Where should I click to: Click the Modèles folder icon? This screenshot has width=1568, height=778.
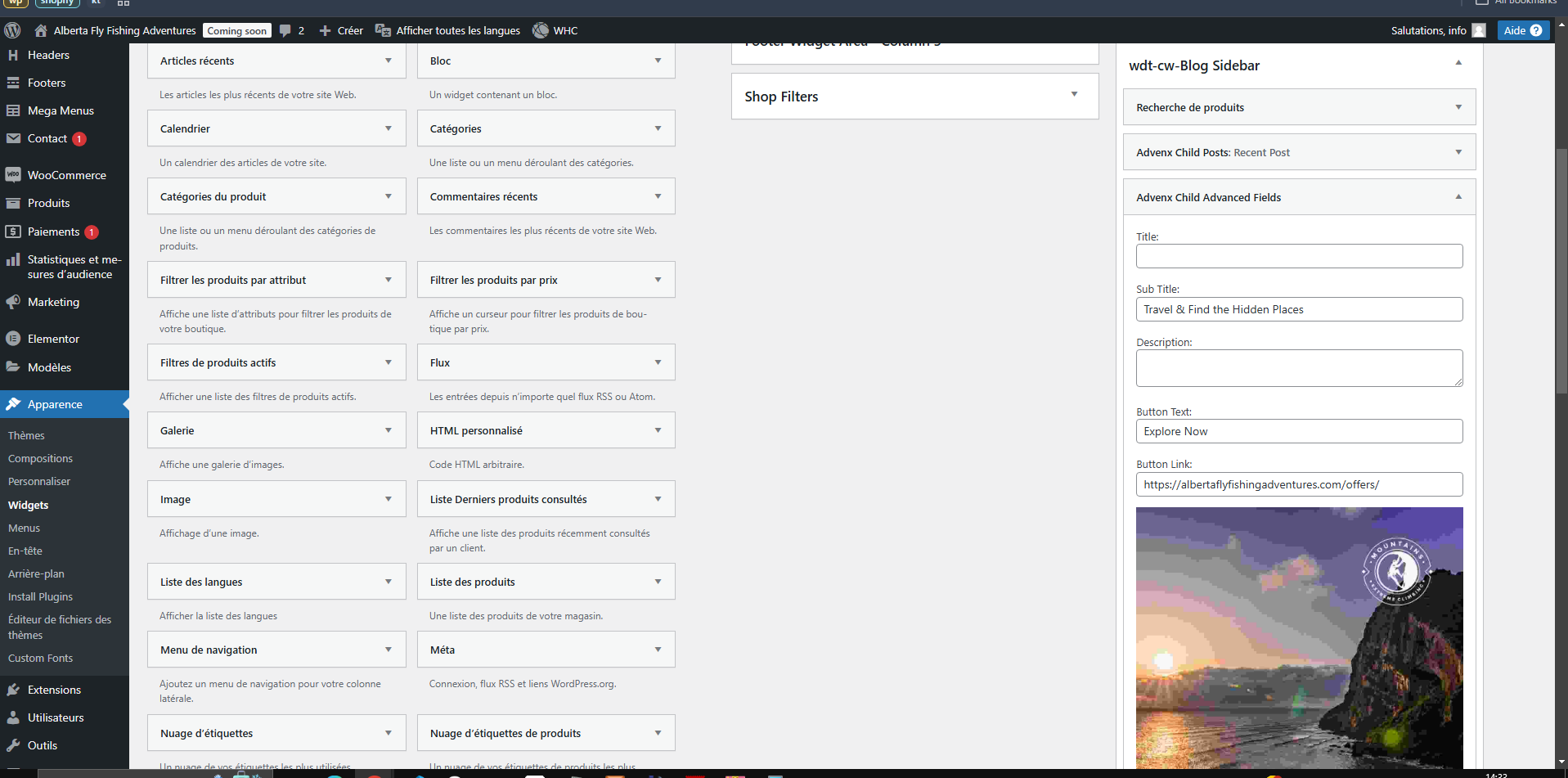13,367
